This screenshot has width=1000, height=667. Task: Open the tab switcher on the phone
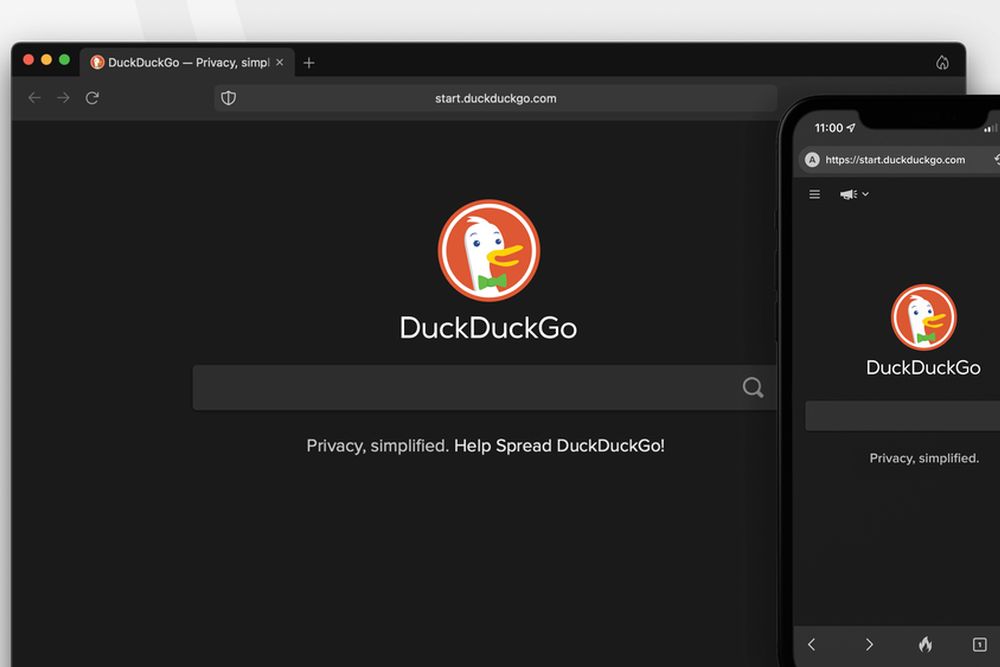pos(979,644)
